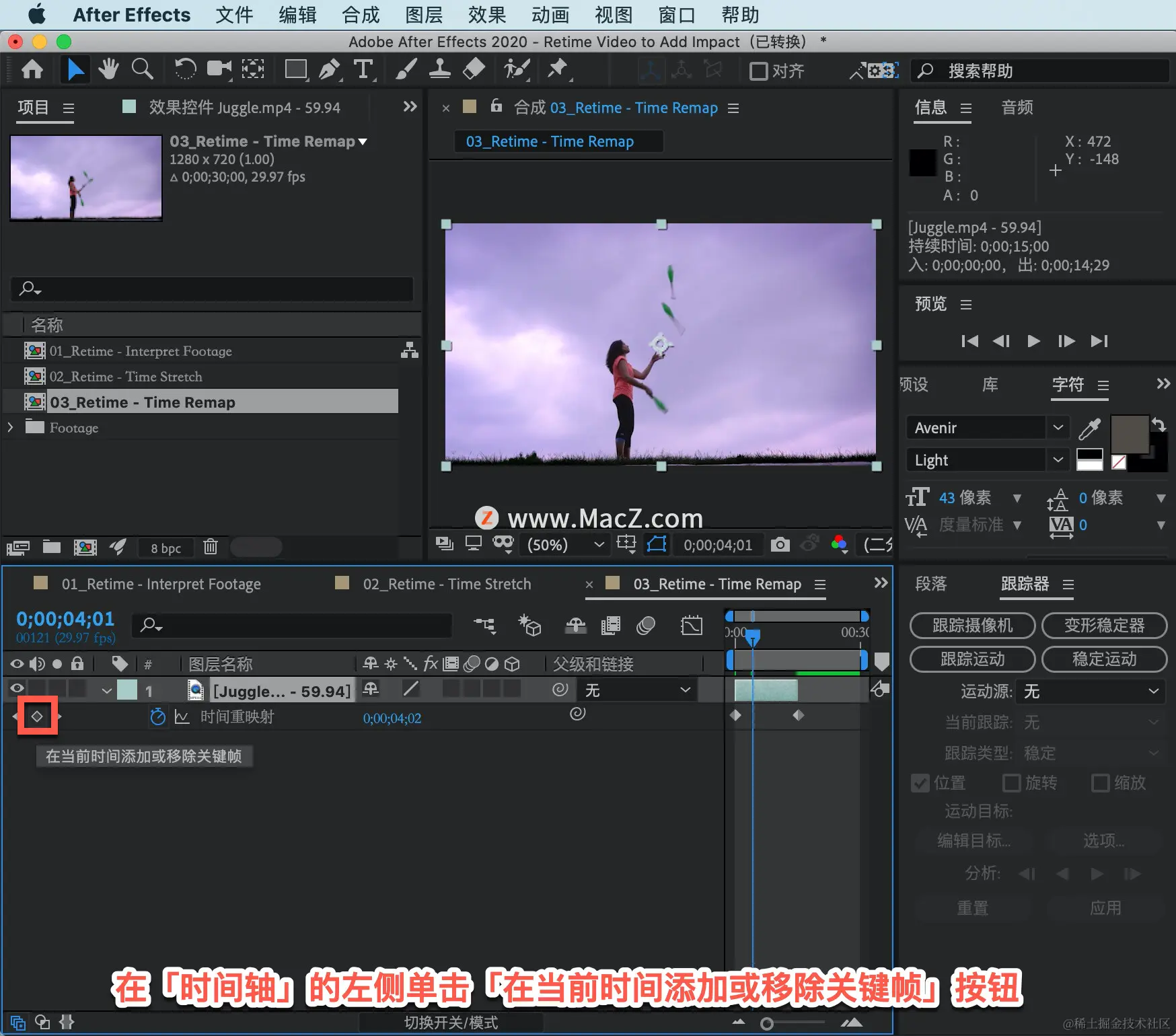Click the 搜索帮助 search field
The height and width of the screenshot is (1036, 1176).
click(1039, 71)
